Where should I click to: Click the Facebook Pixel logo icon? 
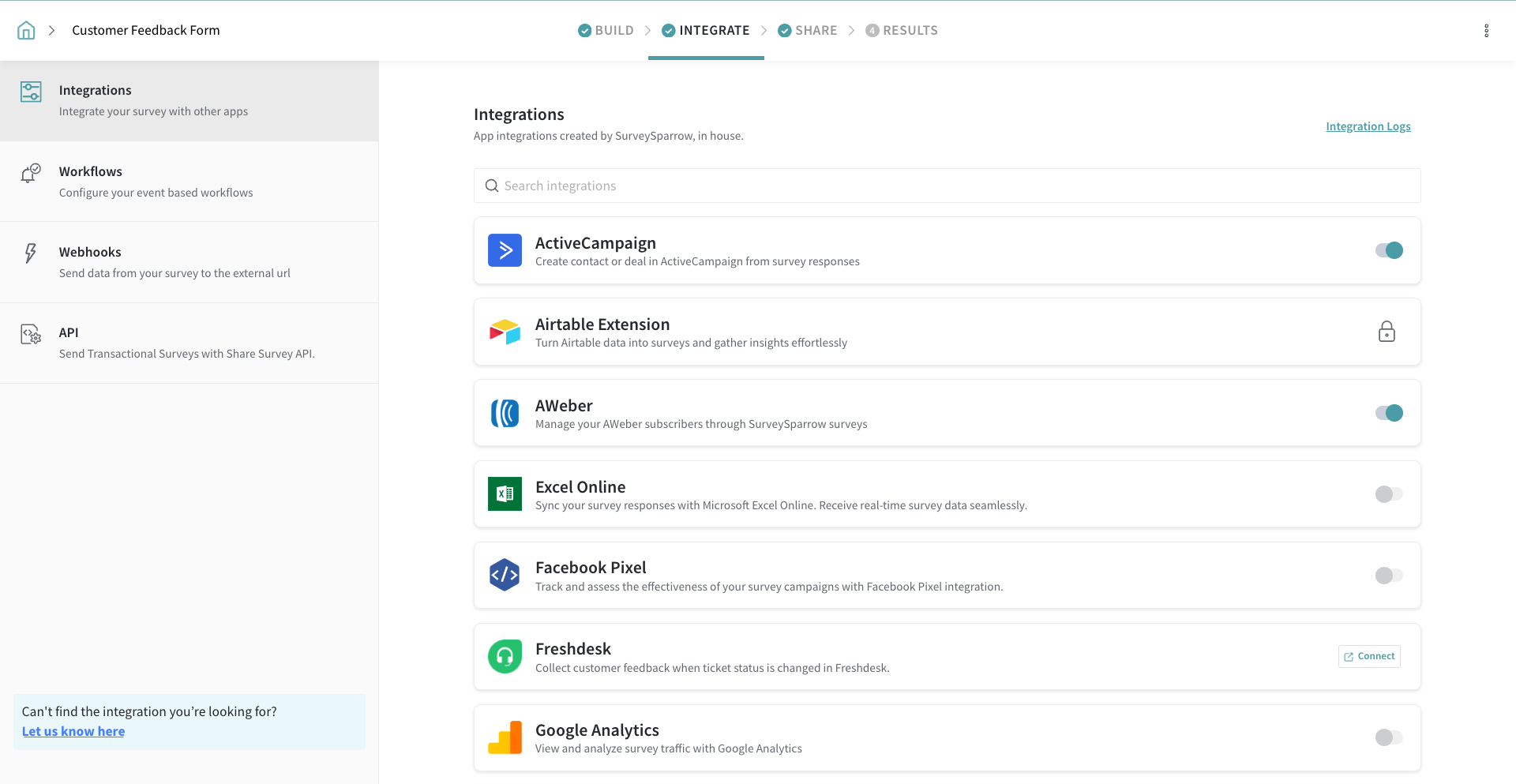click(x=505, y=576)
